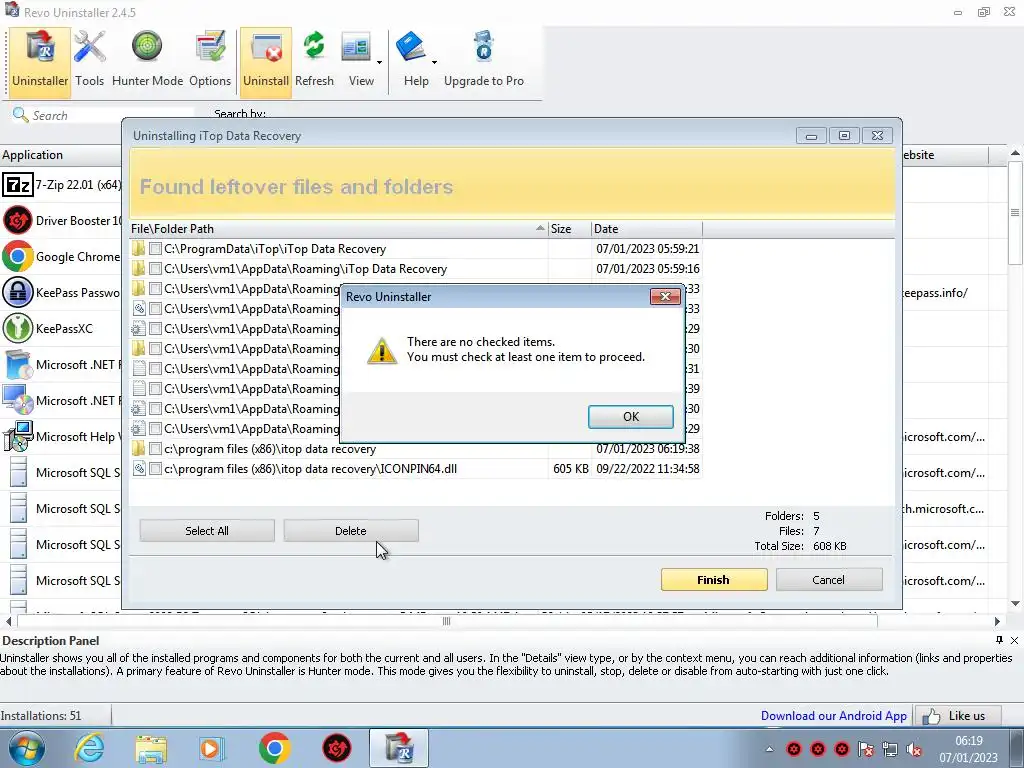Click the Application column header
This screenshot has width=1024, height=768.
point(61,155)
